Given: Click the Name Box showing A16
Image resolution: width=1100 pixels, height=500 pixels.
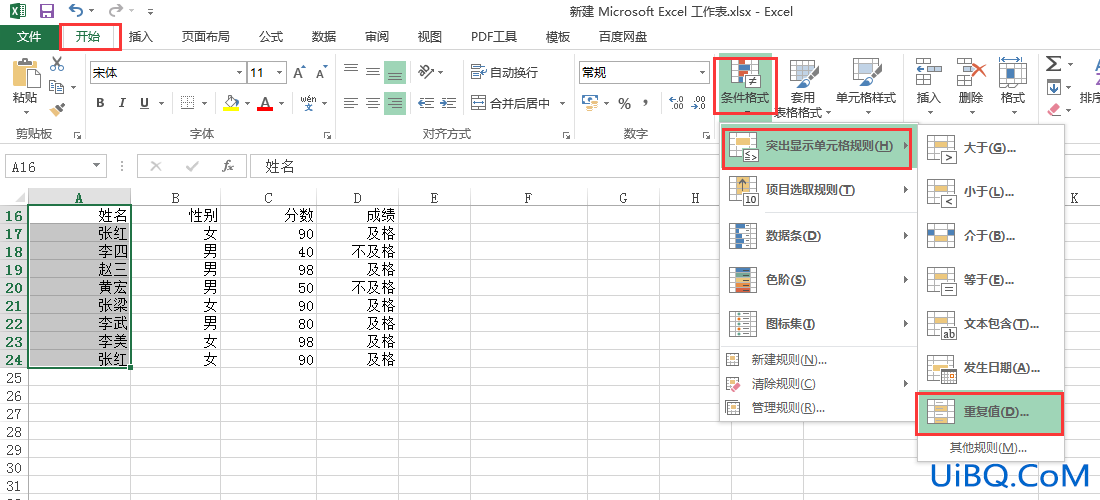Looking at the screenshot, I should pos(48,166).
